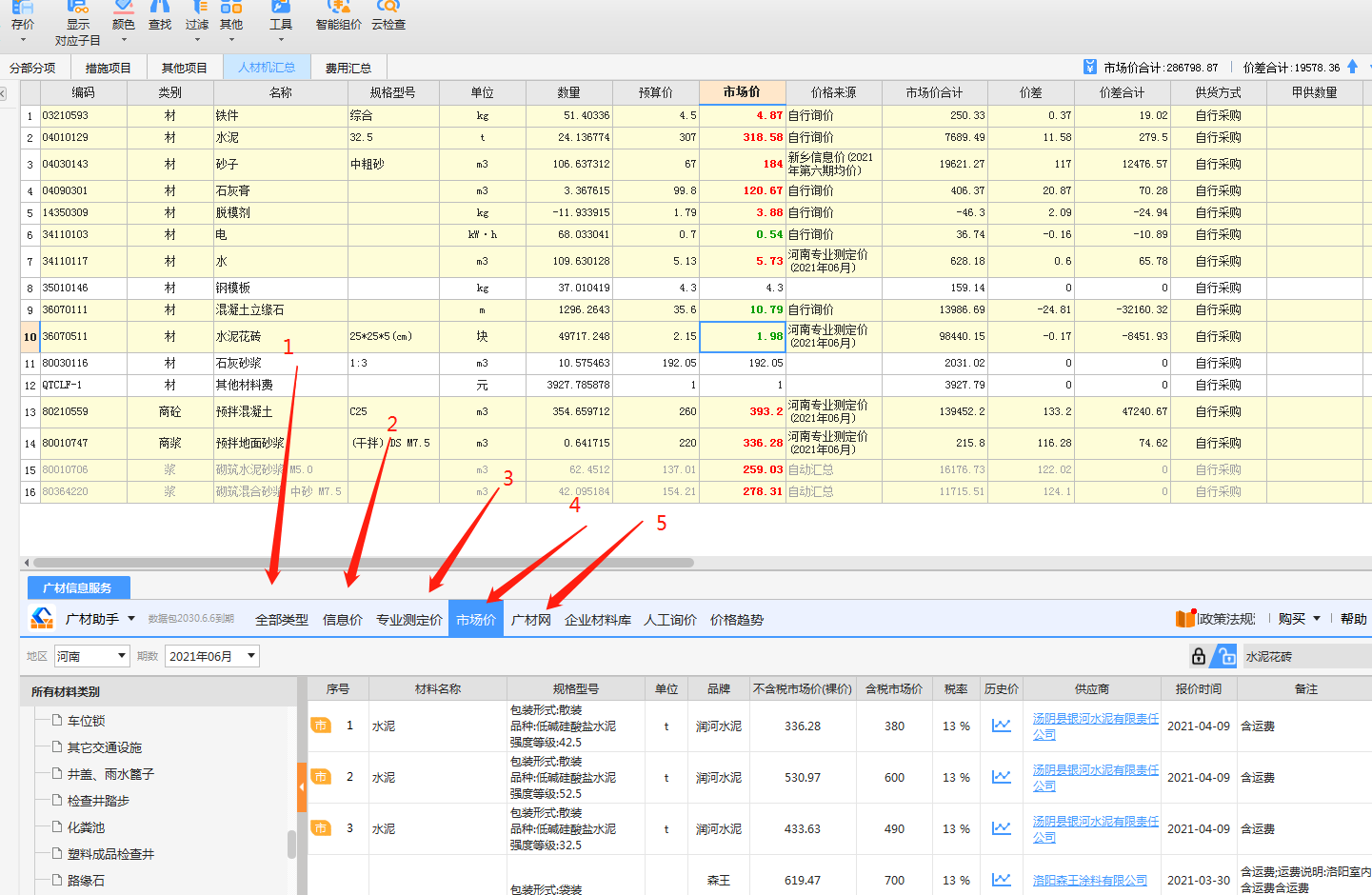Run the 云检查 cloud check icon
This screenshot has height=895, width=1372.
coord(388,8)
